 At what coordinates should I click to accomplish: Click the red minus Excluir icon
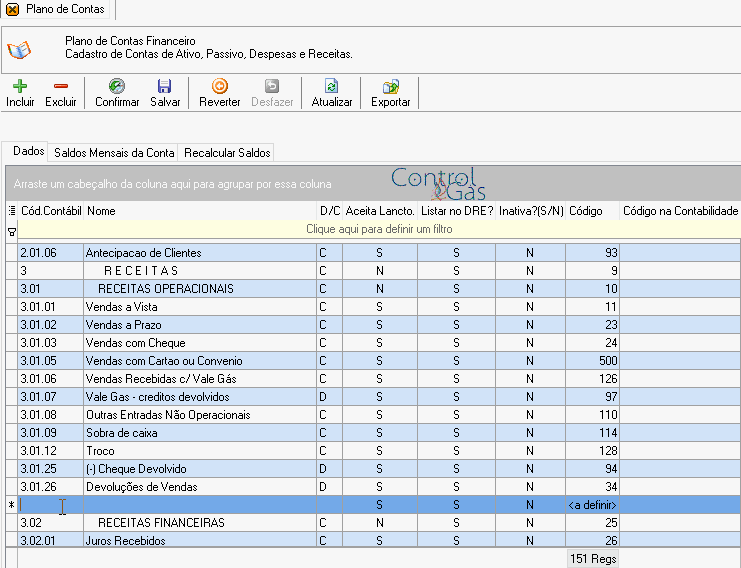pyautogui.click(x=60, y=86)
